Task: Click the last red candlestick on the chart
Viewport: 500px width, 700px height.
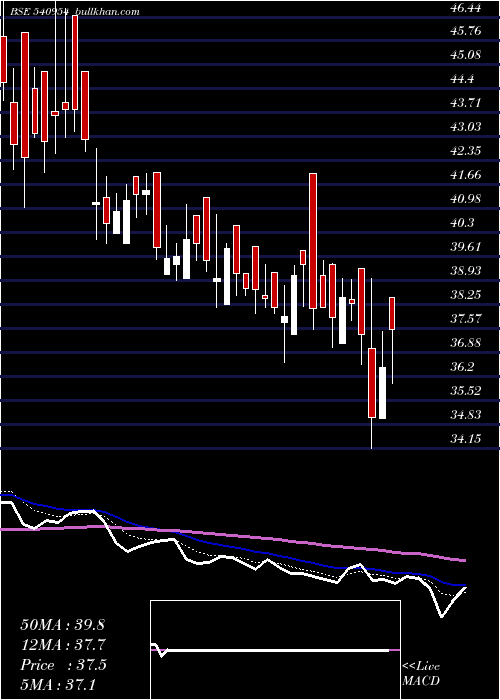Action: 392,313
